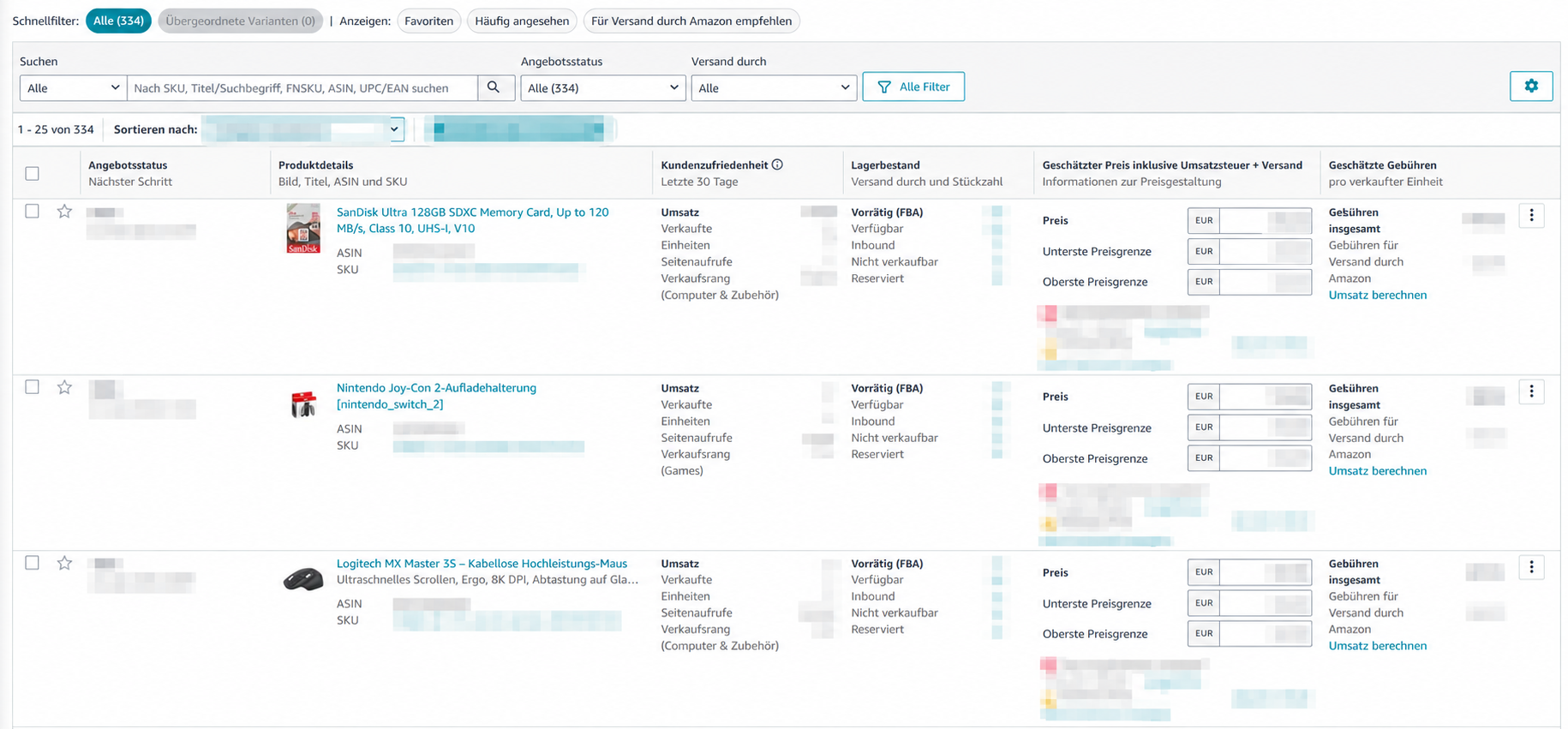Toggle the select-all checkbox in table header
The image size is (1568, 729).
click(x=33, y=174)
